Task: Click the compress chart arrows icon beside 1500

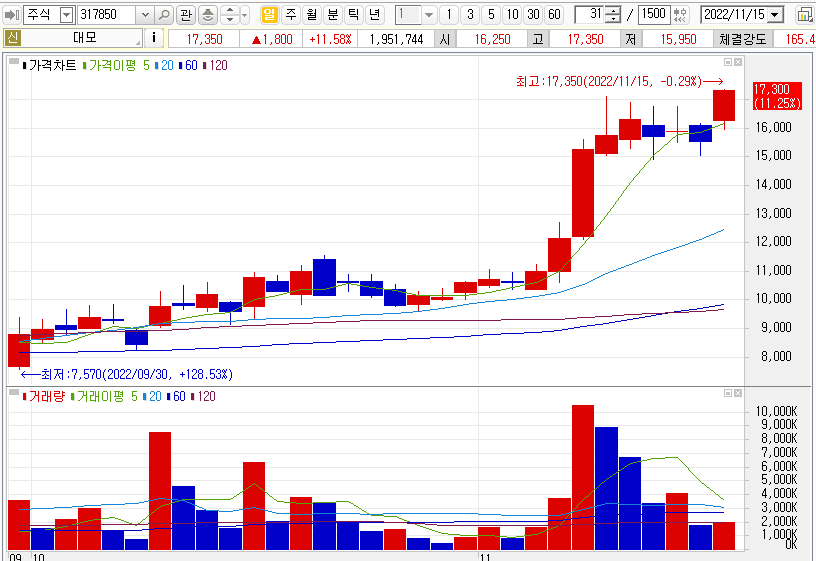Action: 680,15
